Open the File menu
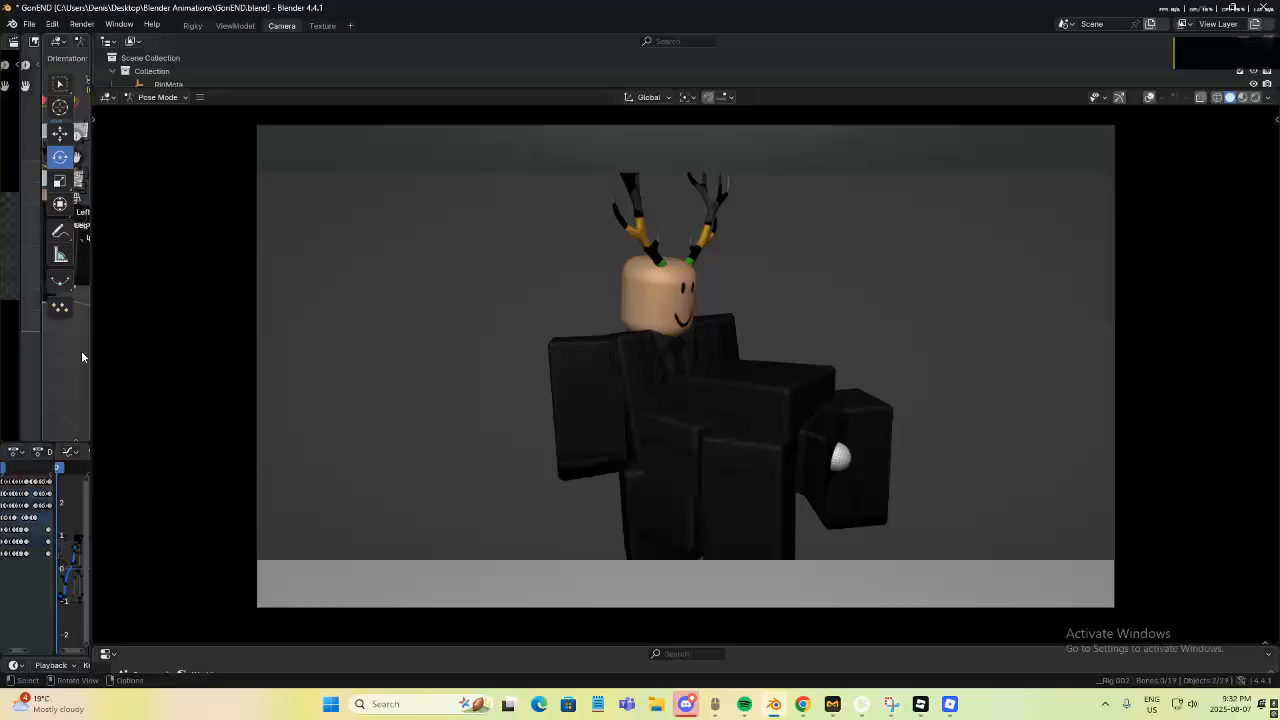The width and height of the screenshot is (1280, 720). pyautogui.click(x=29, y=25)
